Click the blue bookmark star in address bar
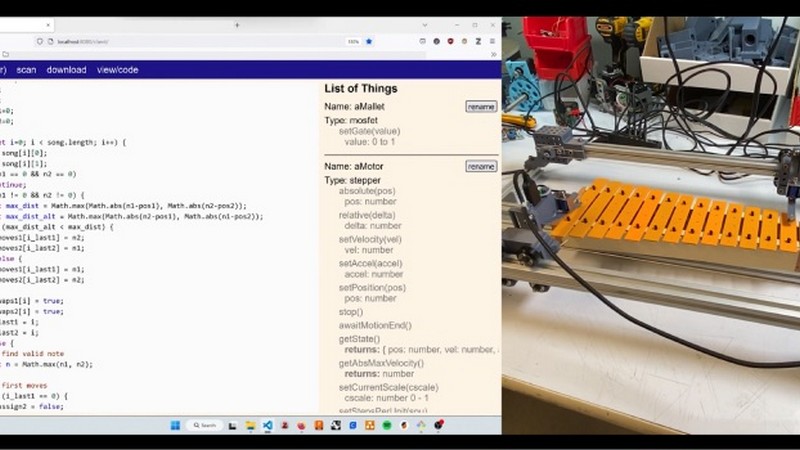The height and width of the screenshot is (450, 800). coord(369,41)
